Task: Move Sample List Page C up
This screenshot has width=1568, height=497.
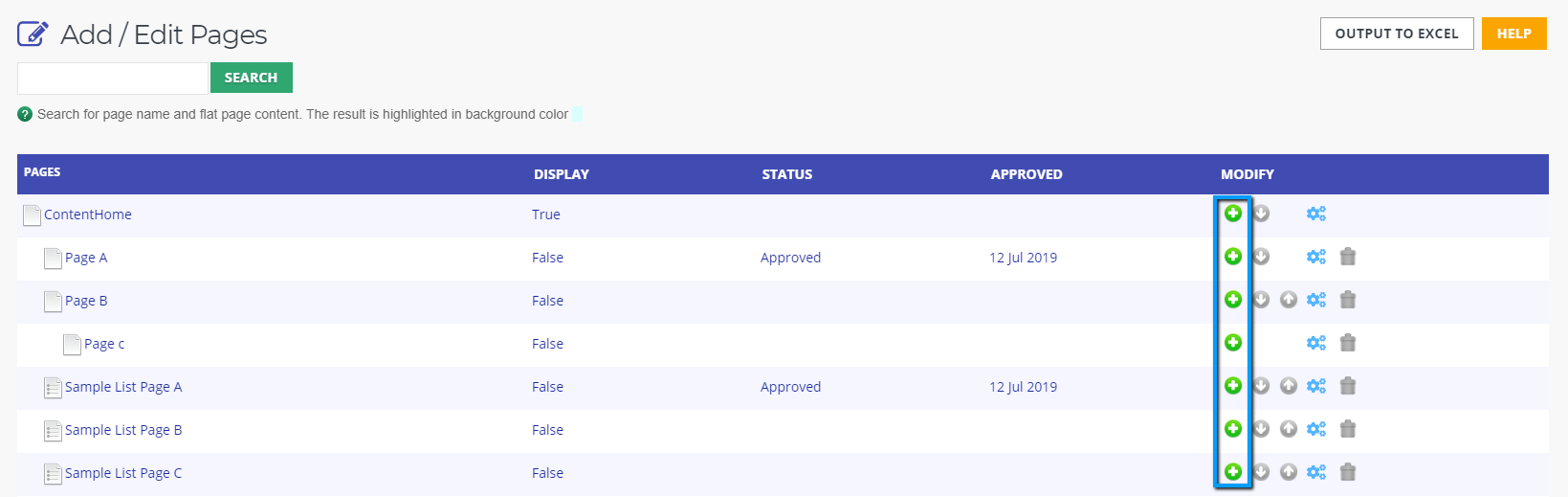Action: tap(1289, 472)
